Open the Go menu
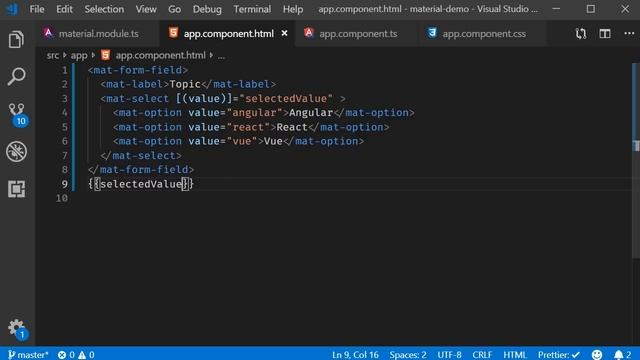640x360 pixels. pyautogui.click(x=174, y=9)
